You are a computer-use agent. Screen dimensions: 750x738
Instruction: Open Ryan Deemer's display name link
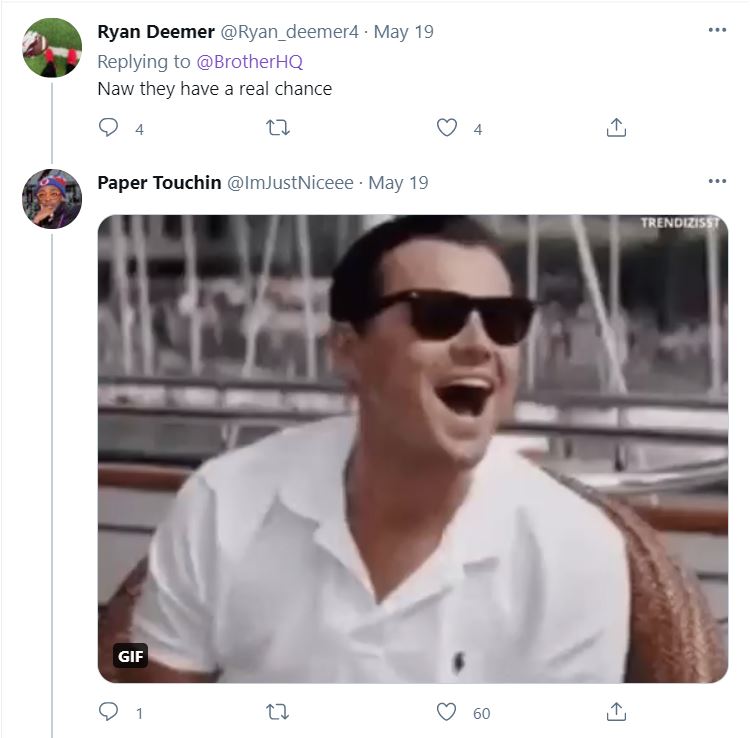click(x=155, y=32)
